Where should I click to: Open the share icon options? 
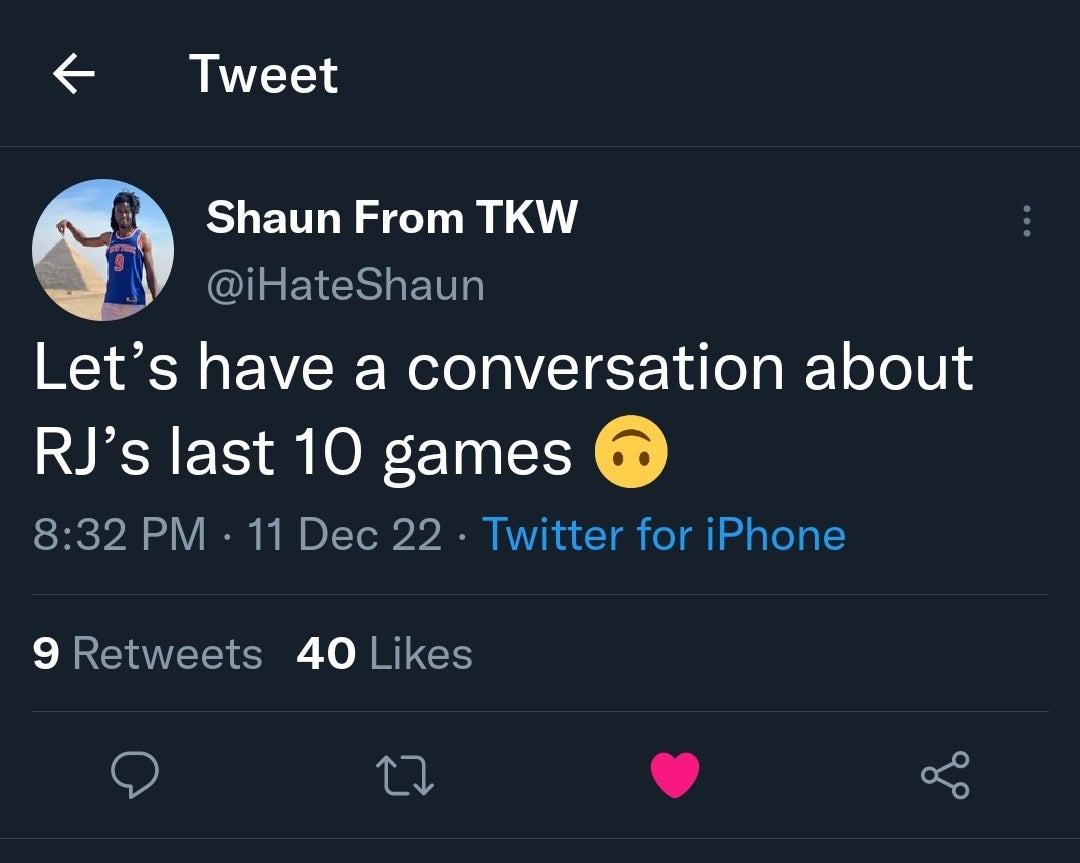pos(944,775)
